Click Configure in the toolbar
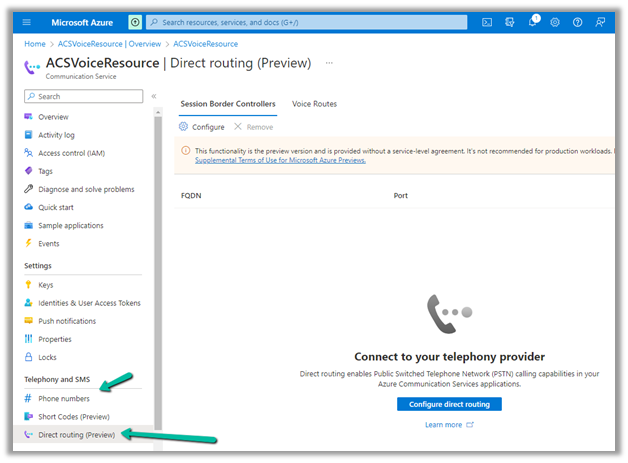Image resolution: width=628 pixels, height=463 pixels. click(x=201, y=127)
